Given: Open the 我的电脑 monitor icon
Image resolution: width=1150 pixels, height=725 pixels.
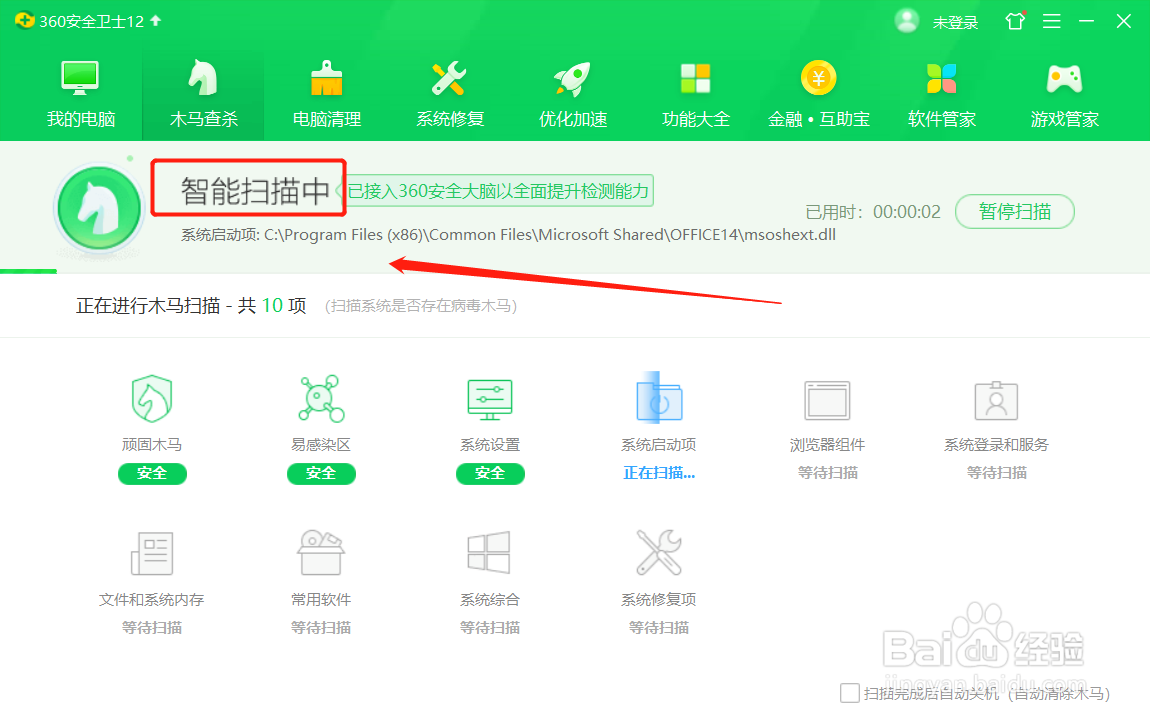Looking at the screenshot, I should (80, 78).
